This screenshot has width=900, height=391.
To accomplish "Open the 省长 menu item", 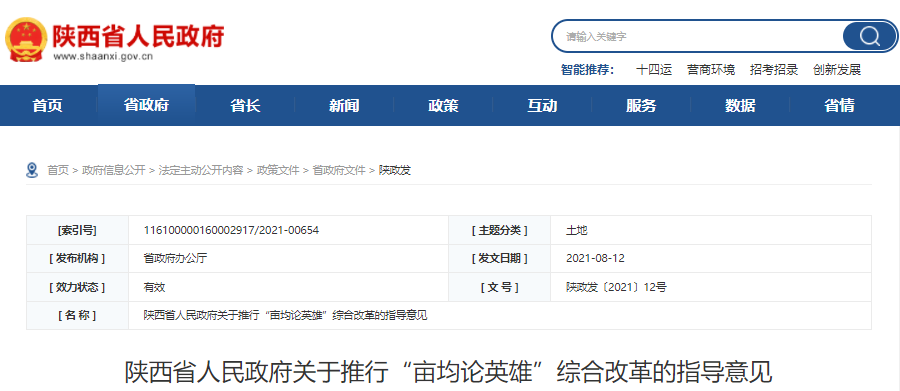I will (245, 106).
